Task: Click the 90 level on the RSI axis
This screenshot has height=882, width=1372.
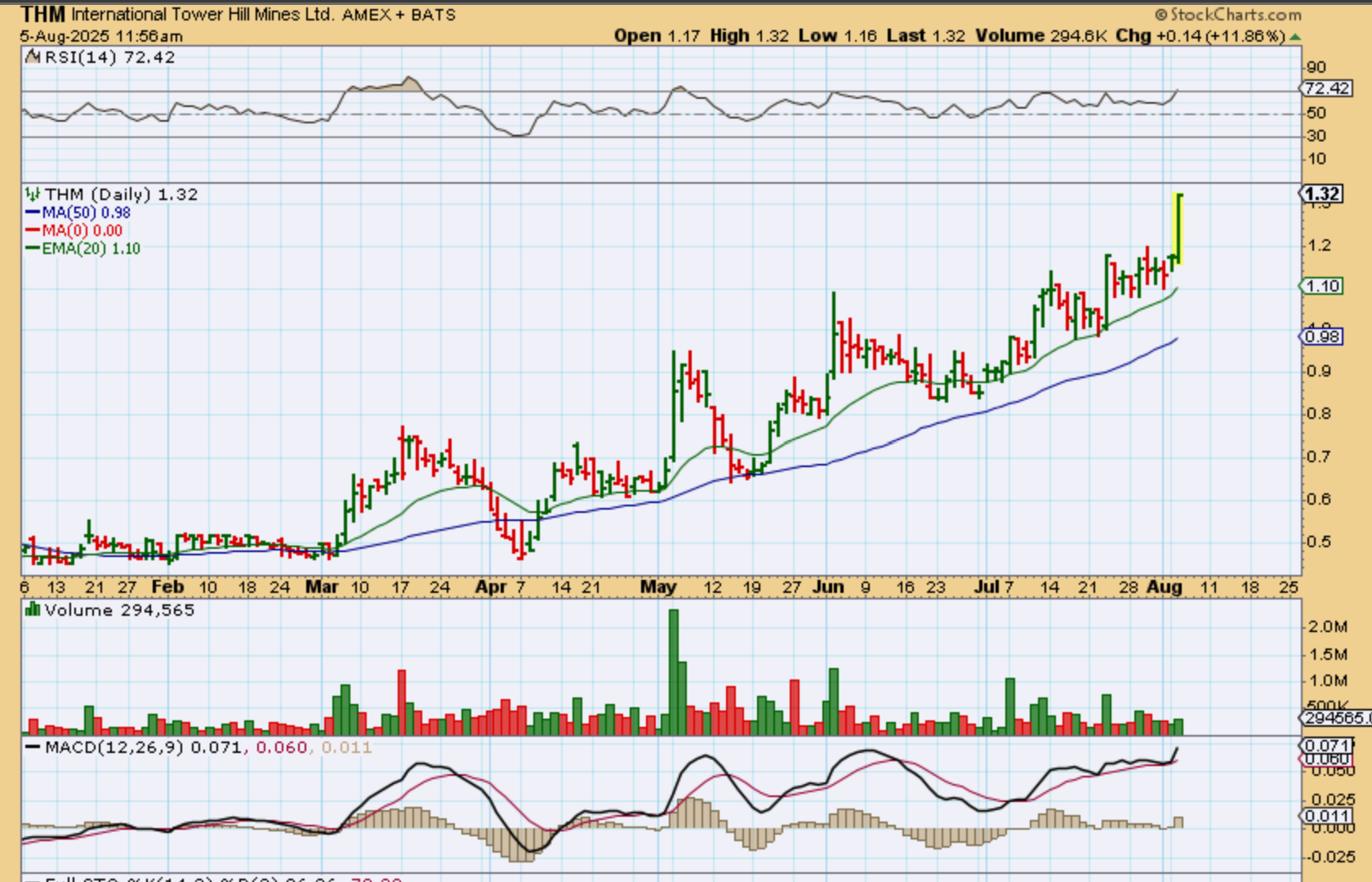Action: pyautogui.click(x=1316, y=67)
